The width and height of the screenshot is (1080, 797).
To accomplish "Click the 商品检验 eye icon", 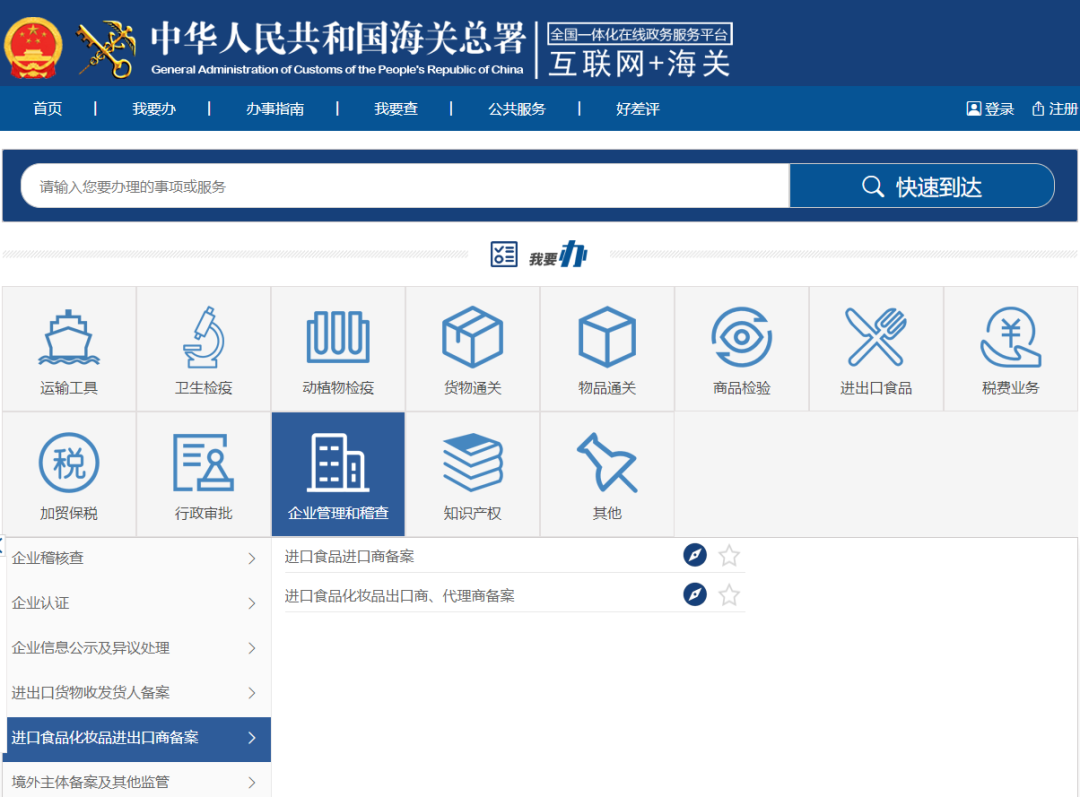I will tap(741, 338).
